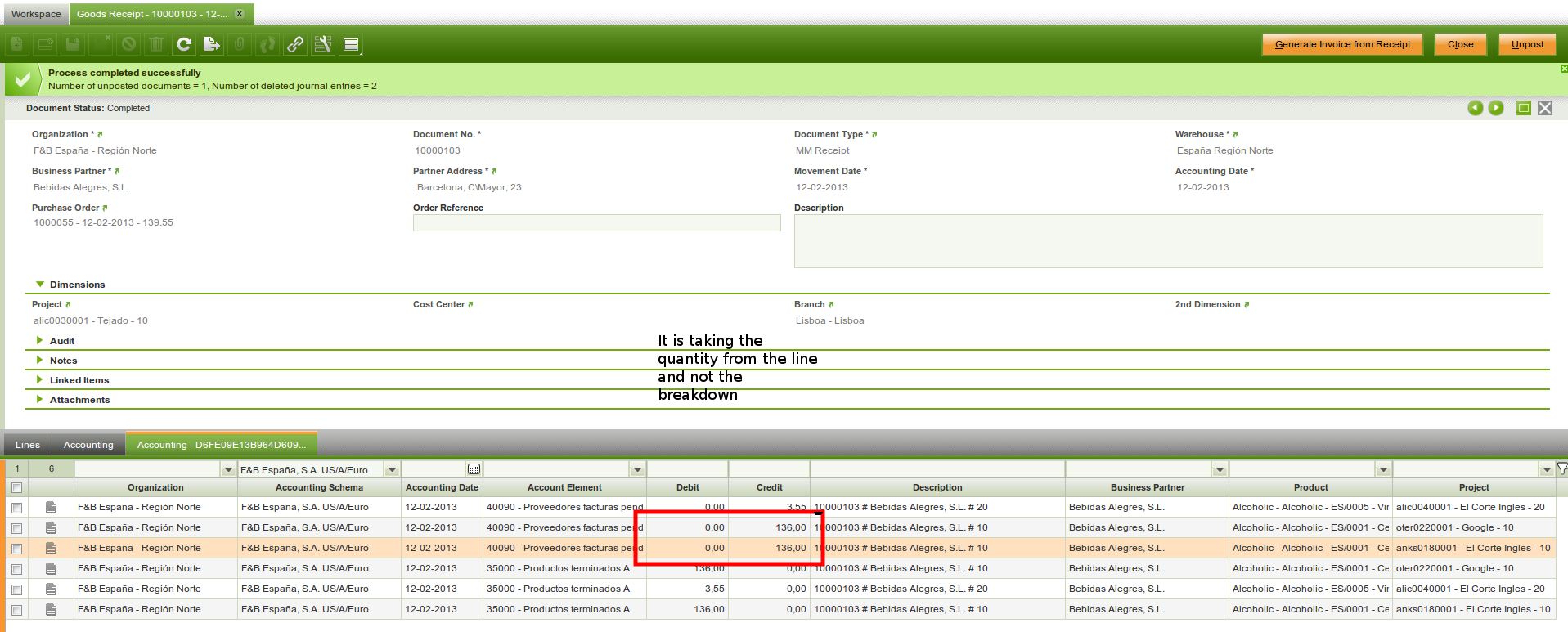Click the chain link toolbar icon
This screenshot has width=1568, height=632.
(295, 44)
